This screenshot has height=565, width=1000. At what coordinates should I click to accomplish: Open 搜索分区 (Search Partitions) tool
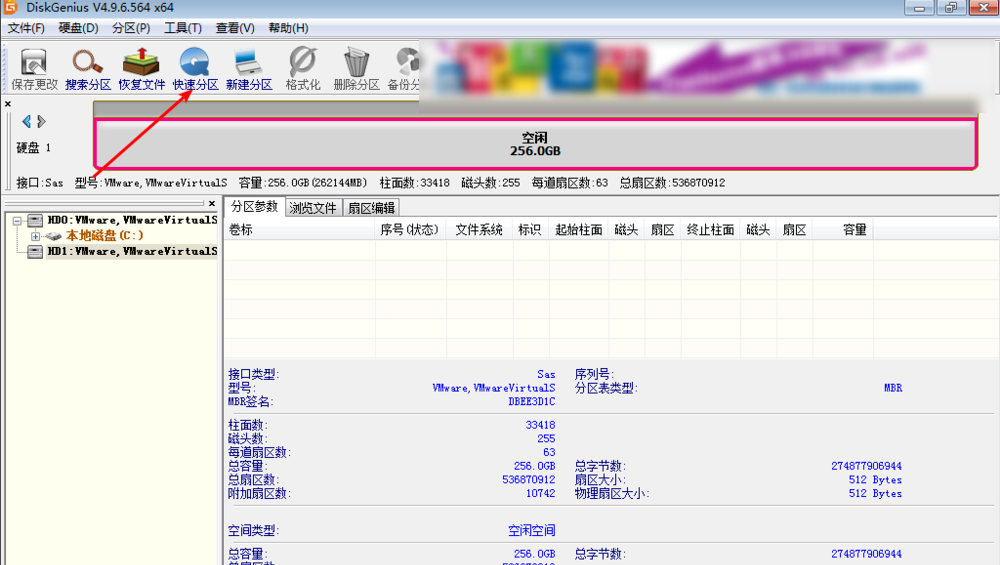tap(89, 68)
